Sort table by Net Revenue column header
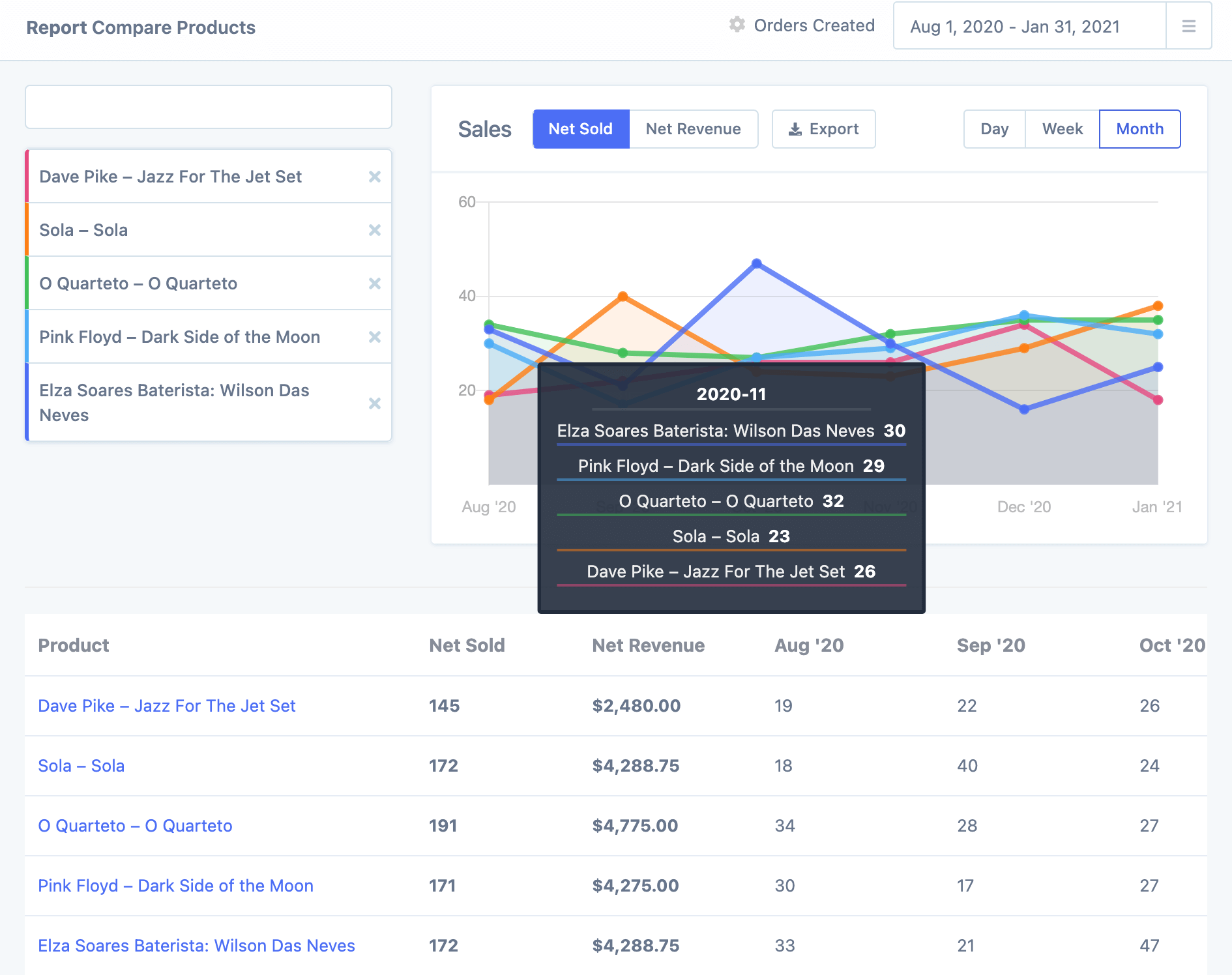The width and height of the screenshot is (1232, 975). tap(648, 645)
